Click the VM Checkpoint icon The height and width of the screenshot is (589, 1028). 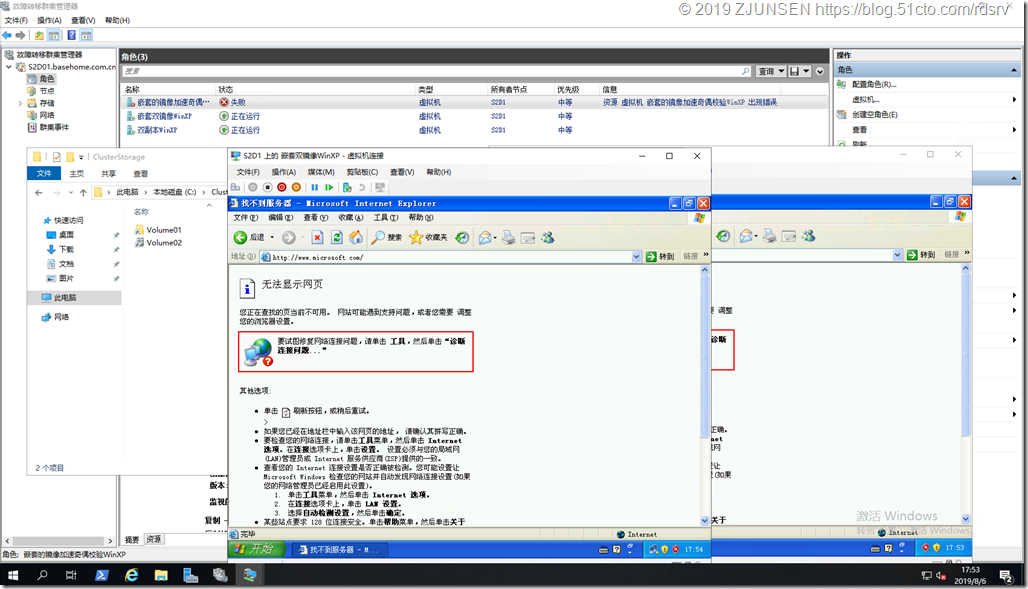tap(347, 188)
